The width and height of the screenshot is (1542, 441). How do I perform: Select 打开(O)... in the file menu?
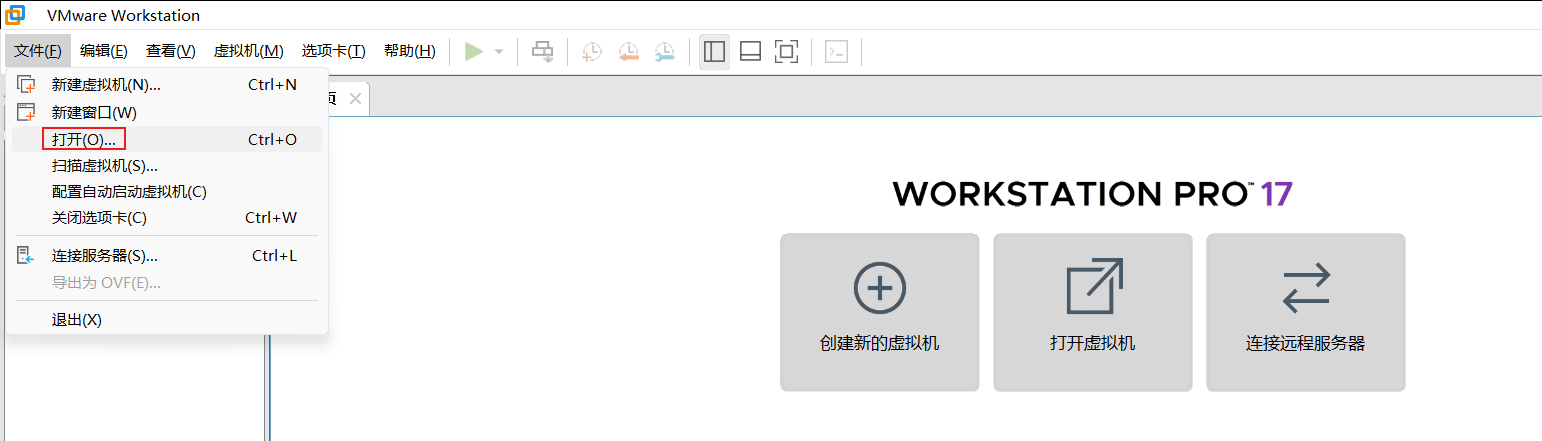tap(84, 139)
